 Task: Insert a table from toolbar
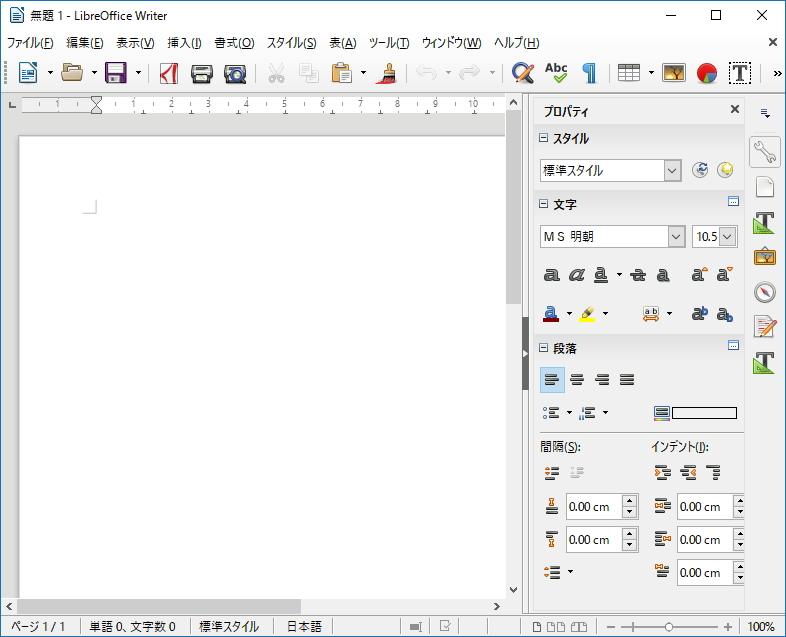[x=629, y=73]
